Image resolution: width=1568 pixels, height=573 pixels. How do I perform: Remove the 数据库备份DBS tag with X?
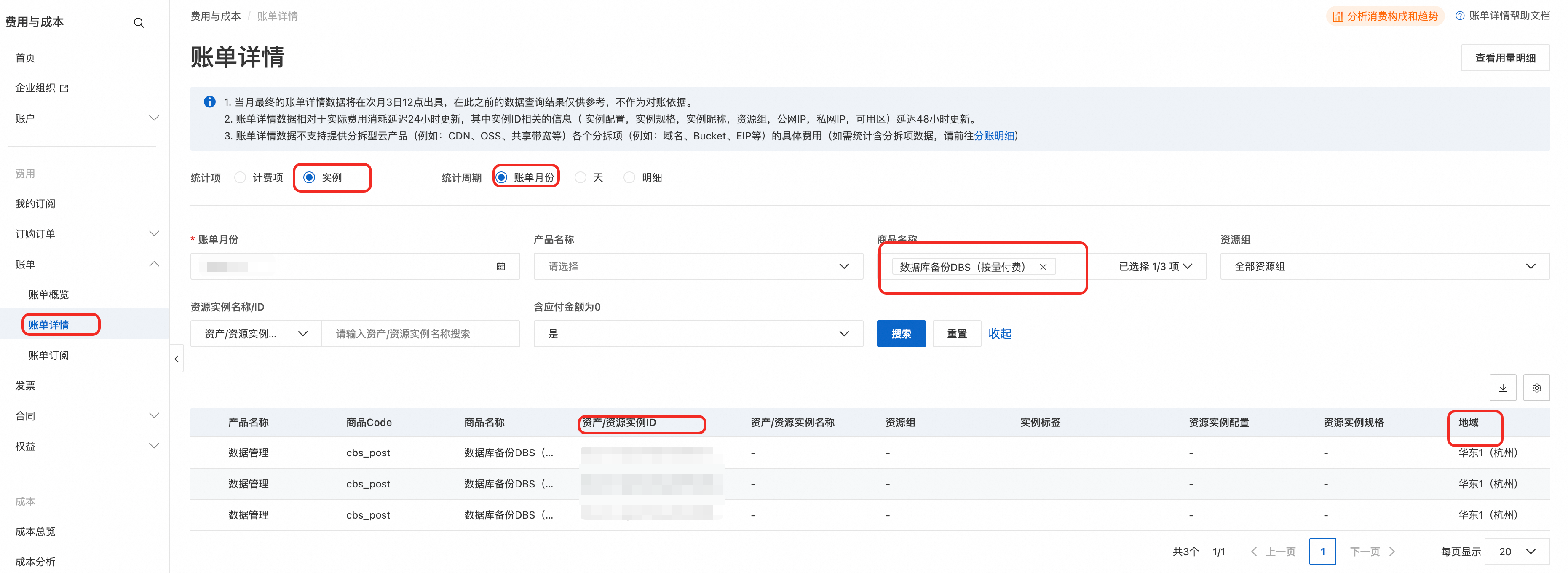[1043, 267]
